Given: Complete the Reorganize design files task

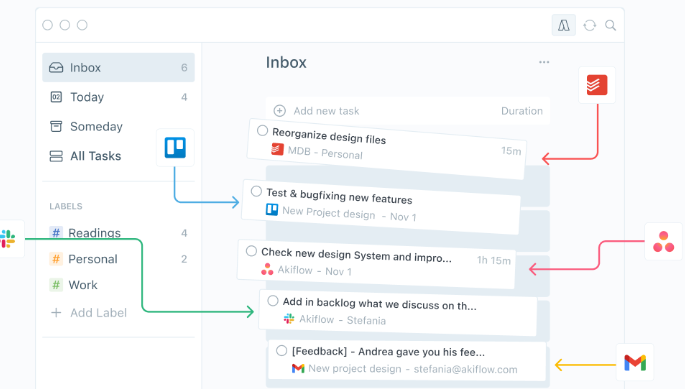Looking at the screenshot, I should 262,130.
